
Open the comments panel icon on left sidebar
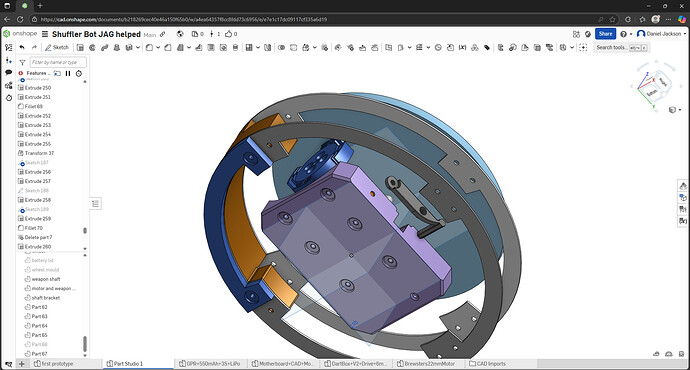click(8, 72)
